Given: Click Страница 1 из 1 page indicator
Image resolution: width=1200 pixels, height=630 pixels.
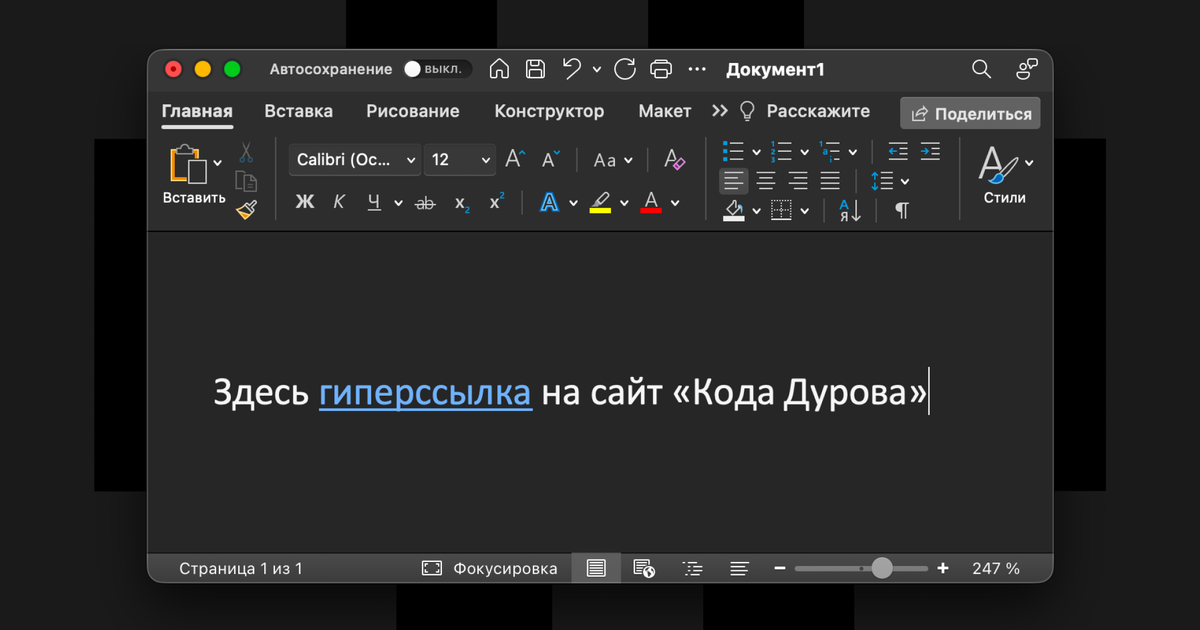Looking at the screenshot, I should [x=241, y=568].
